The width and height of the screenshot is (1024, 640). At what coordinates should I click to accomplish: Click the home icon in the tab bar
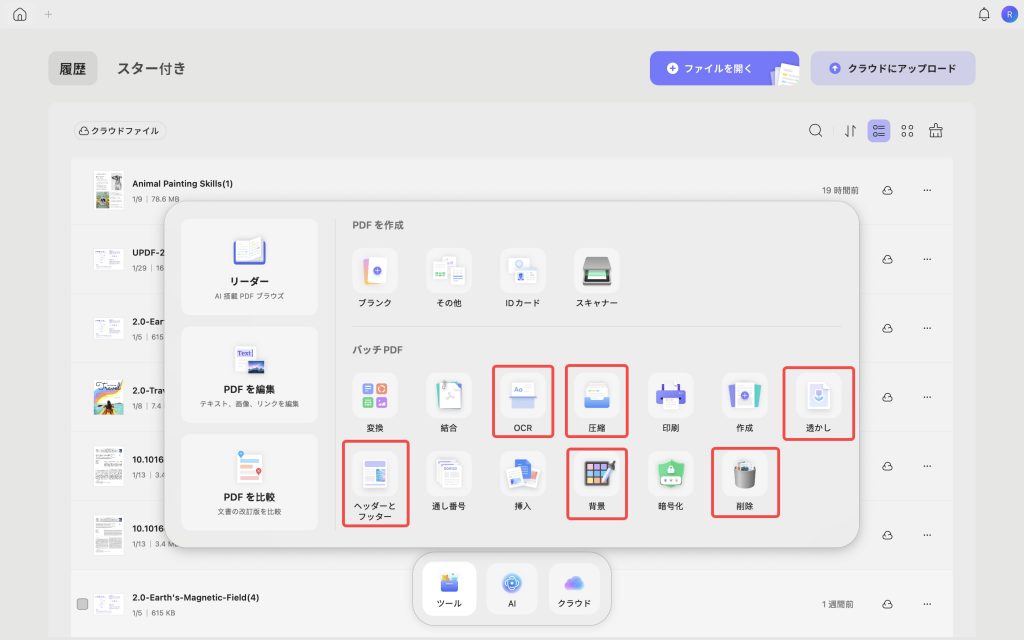pyautogui.click(x=20, y=14)
